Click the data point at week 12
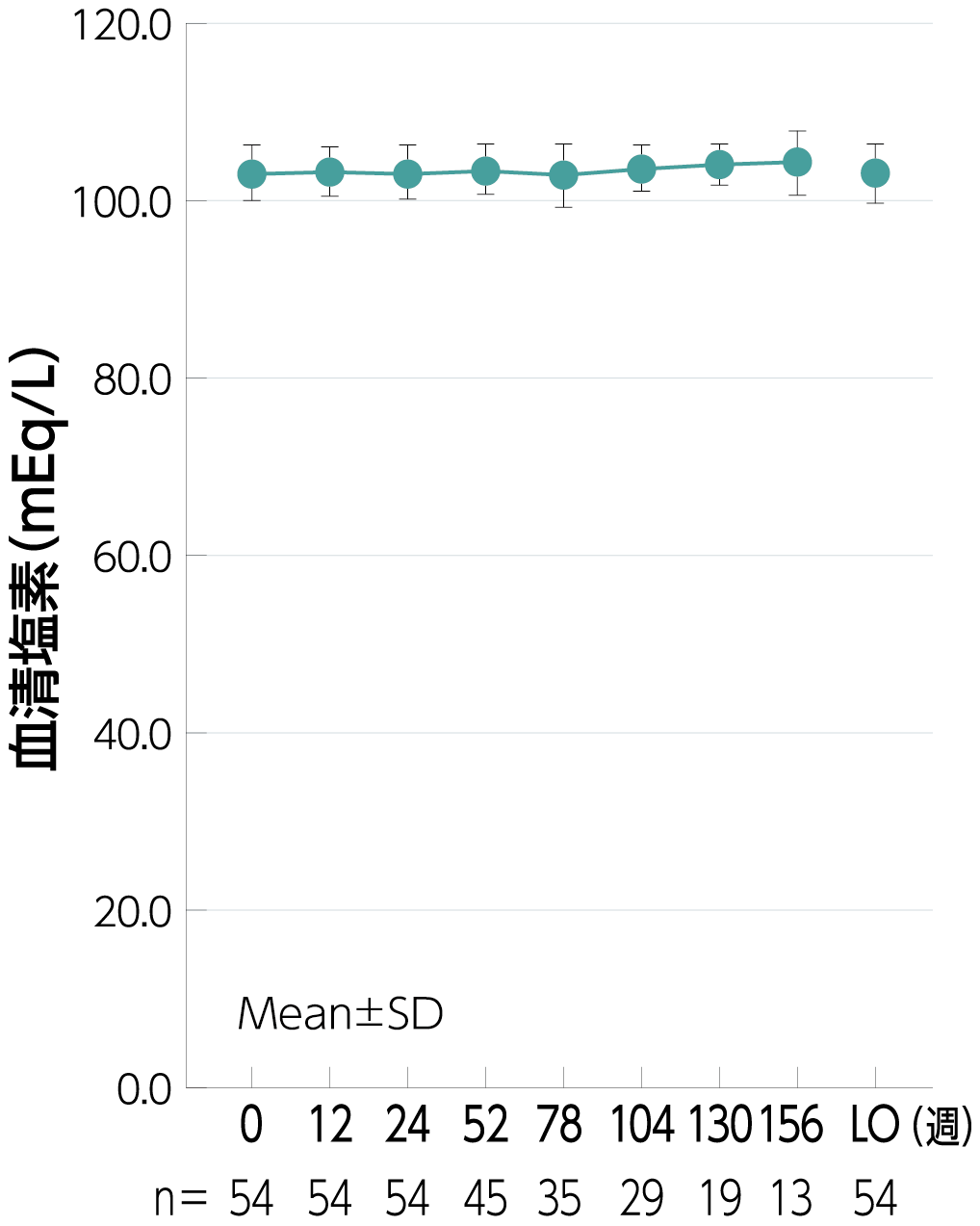Image resolution: width=980 pixels, height=1226 pixels. tap(329, 172)
